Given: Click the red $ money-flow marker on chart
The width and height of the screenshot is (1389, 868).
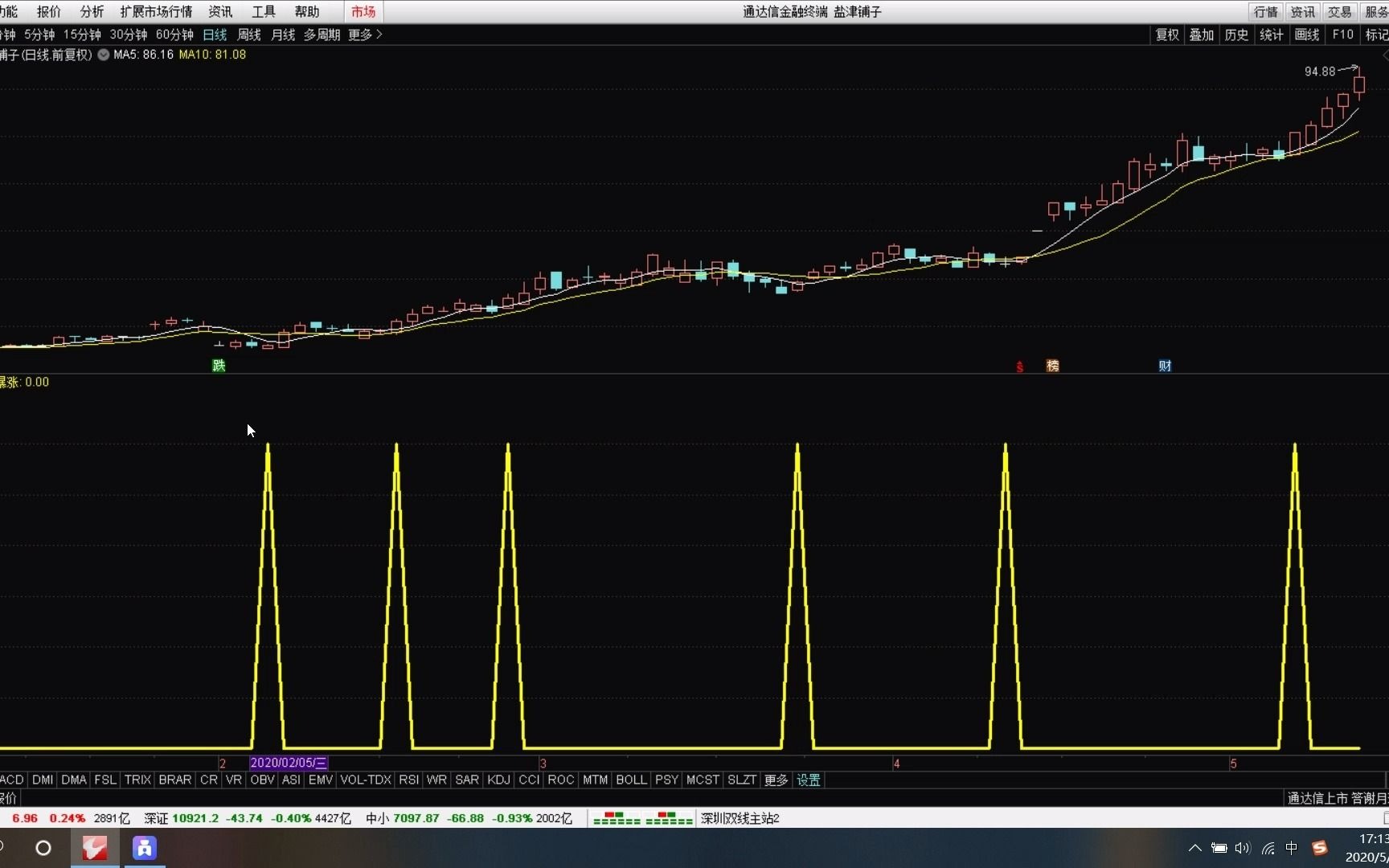Looking at the screenshot, I should pyautogui.click(x=1019, y=366).
